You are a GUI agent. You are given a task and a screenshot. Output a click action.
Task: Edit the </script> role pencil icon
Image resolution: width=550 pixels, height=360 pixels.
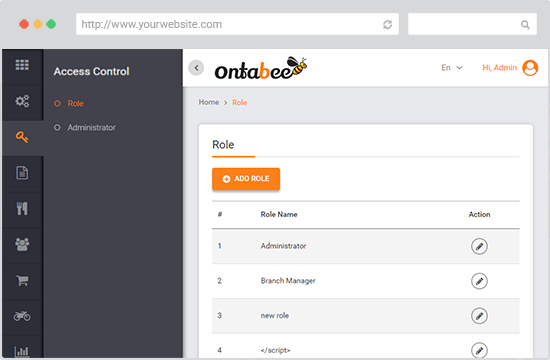pyautogui.click(x=479, y=350)
